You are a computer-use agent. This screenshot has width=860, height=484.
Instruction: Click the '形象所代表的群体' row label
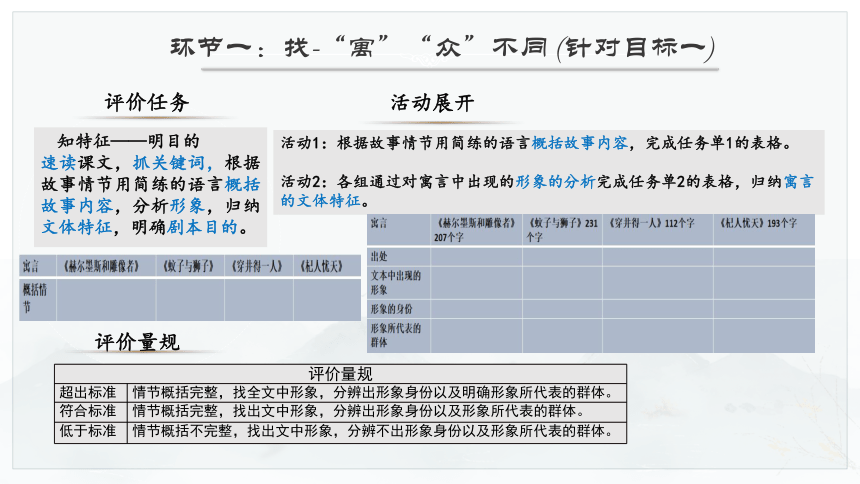[x=399, y=335]
